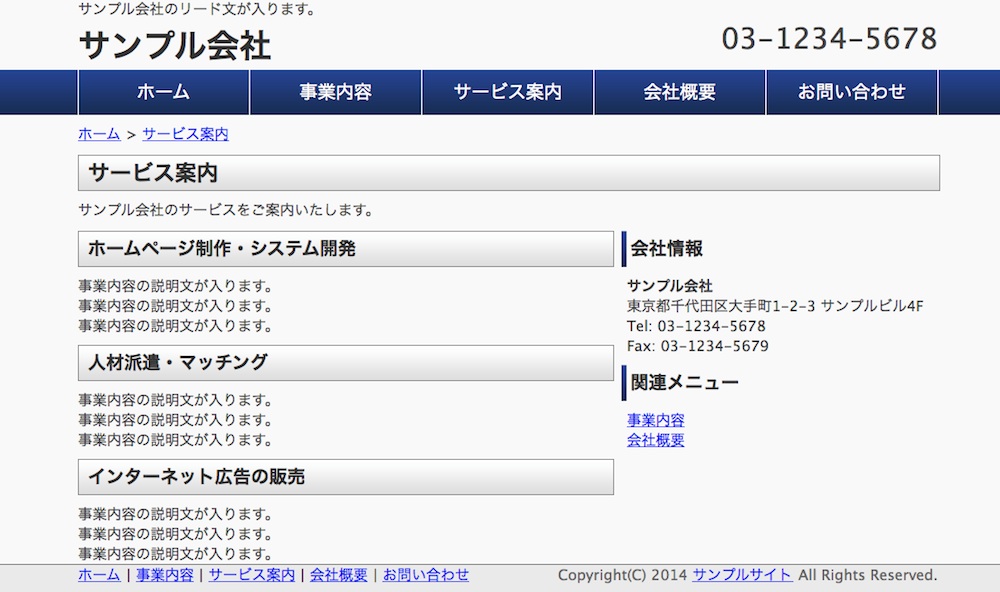Open 会社概要 link under 関連メニュー
The height and width of the screenshot is (592, 1000).
655,440
